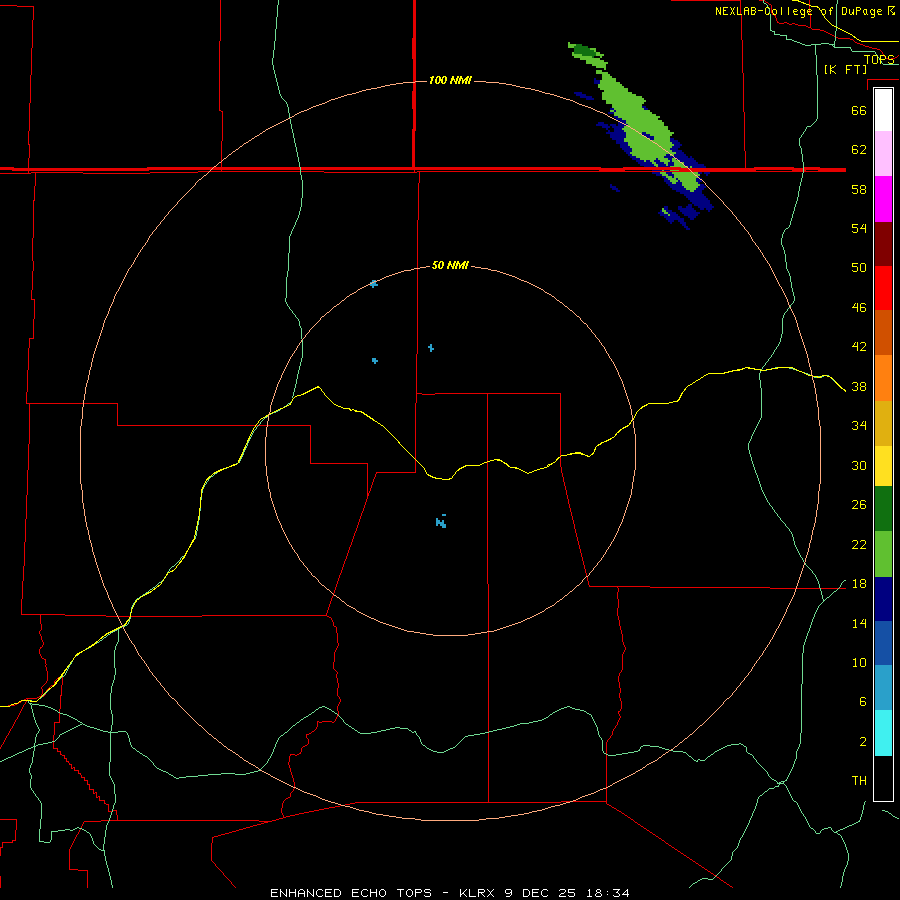
Task: Choose the bright orange legend swatch
Action: (883, 378)
